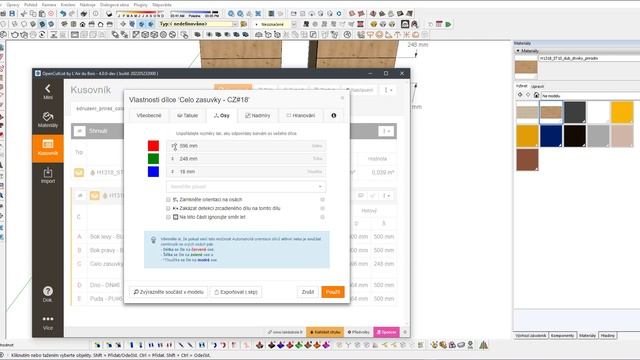Click the collapse icon beside Shrnutí
This screenshot has height=360, width=640.
click(80, 131)
